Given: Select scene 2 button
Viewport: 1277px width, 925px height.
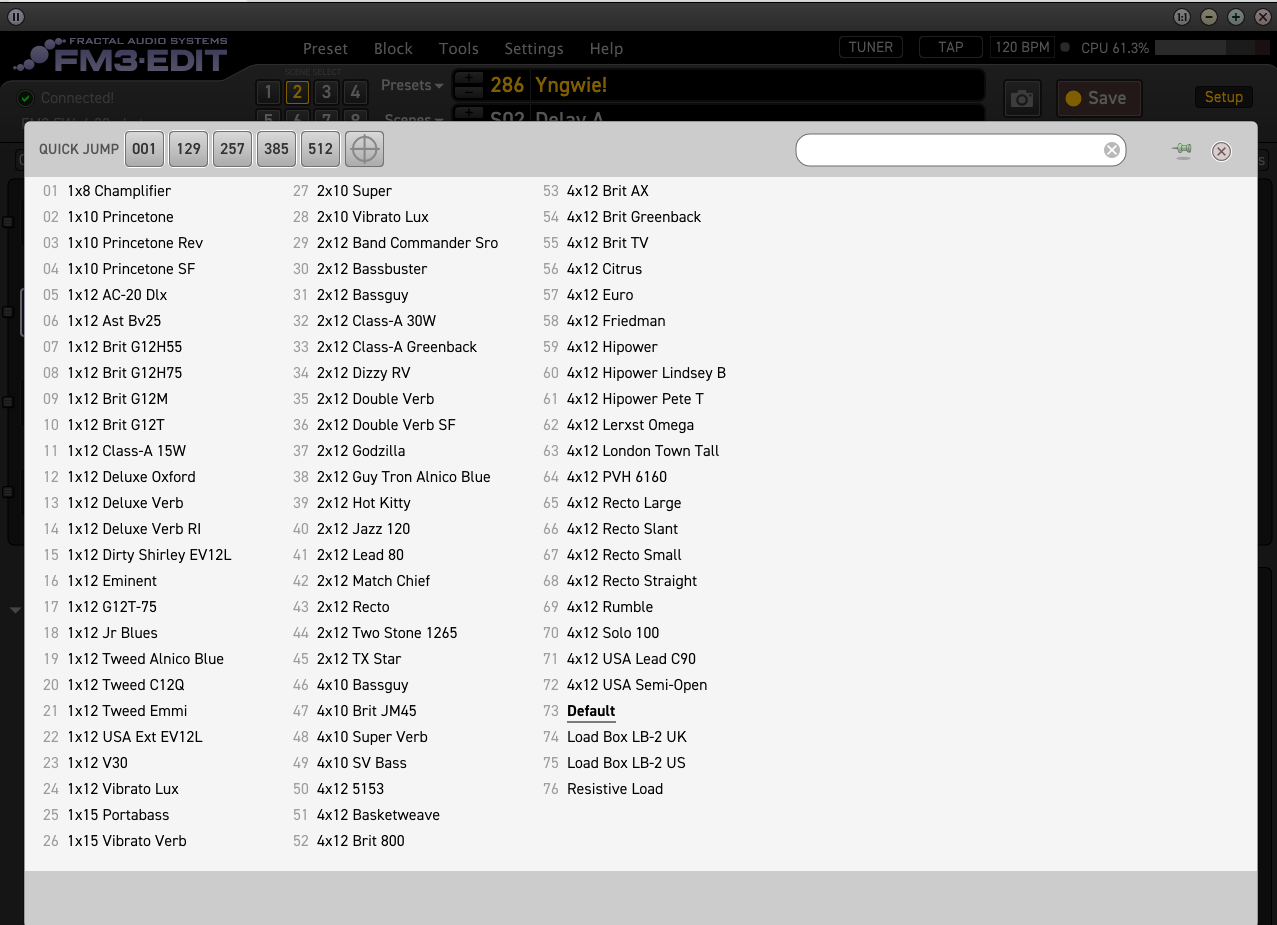Looking at the screenshot, I should tap(297, 93).
